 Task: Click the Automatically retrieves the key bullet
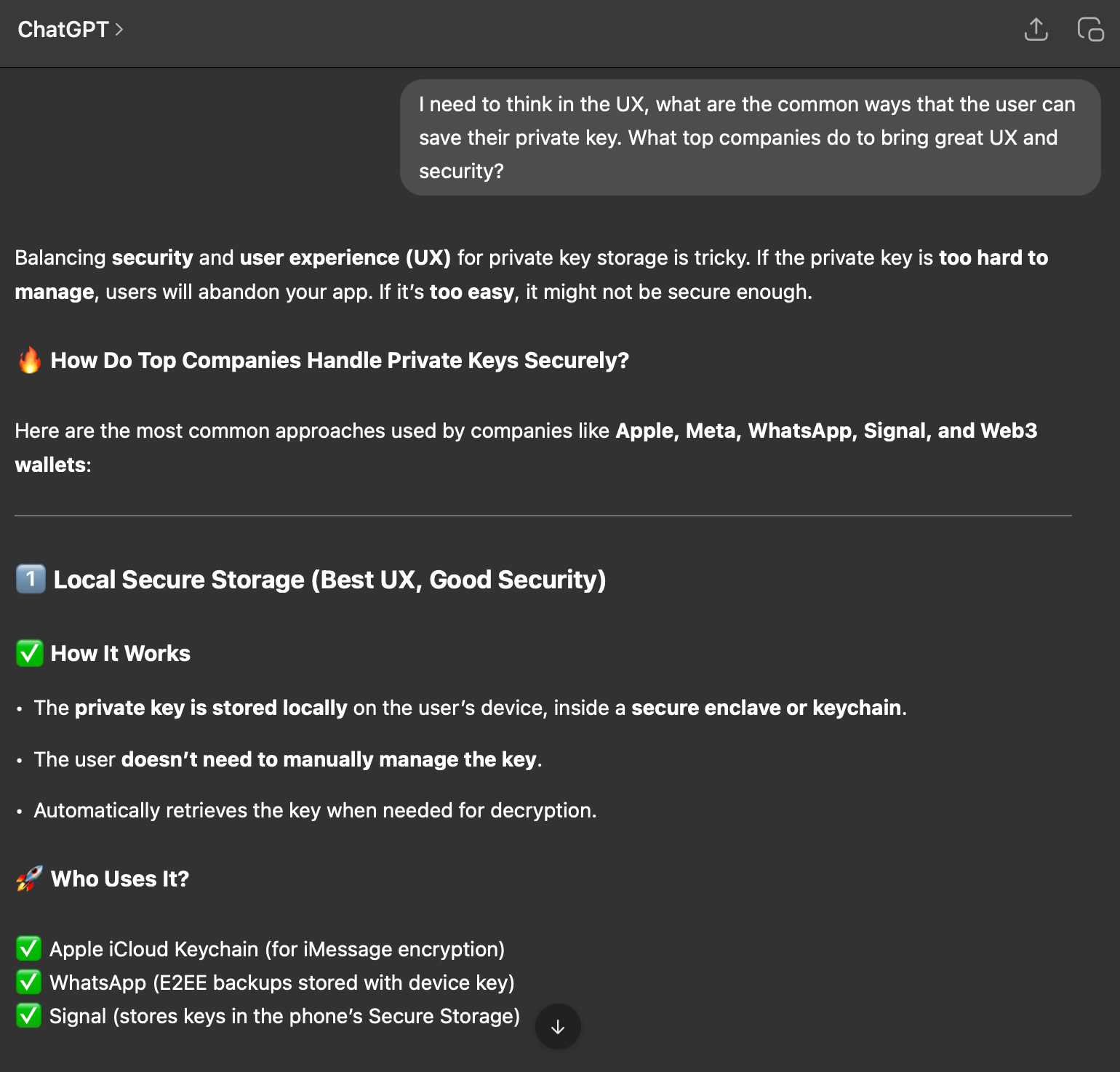(x=315, y=810)
